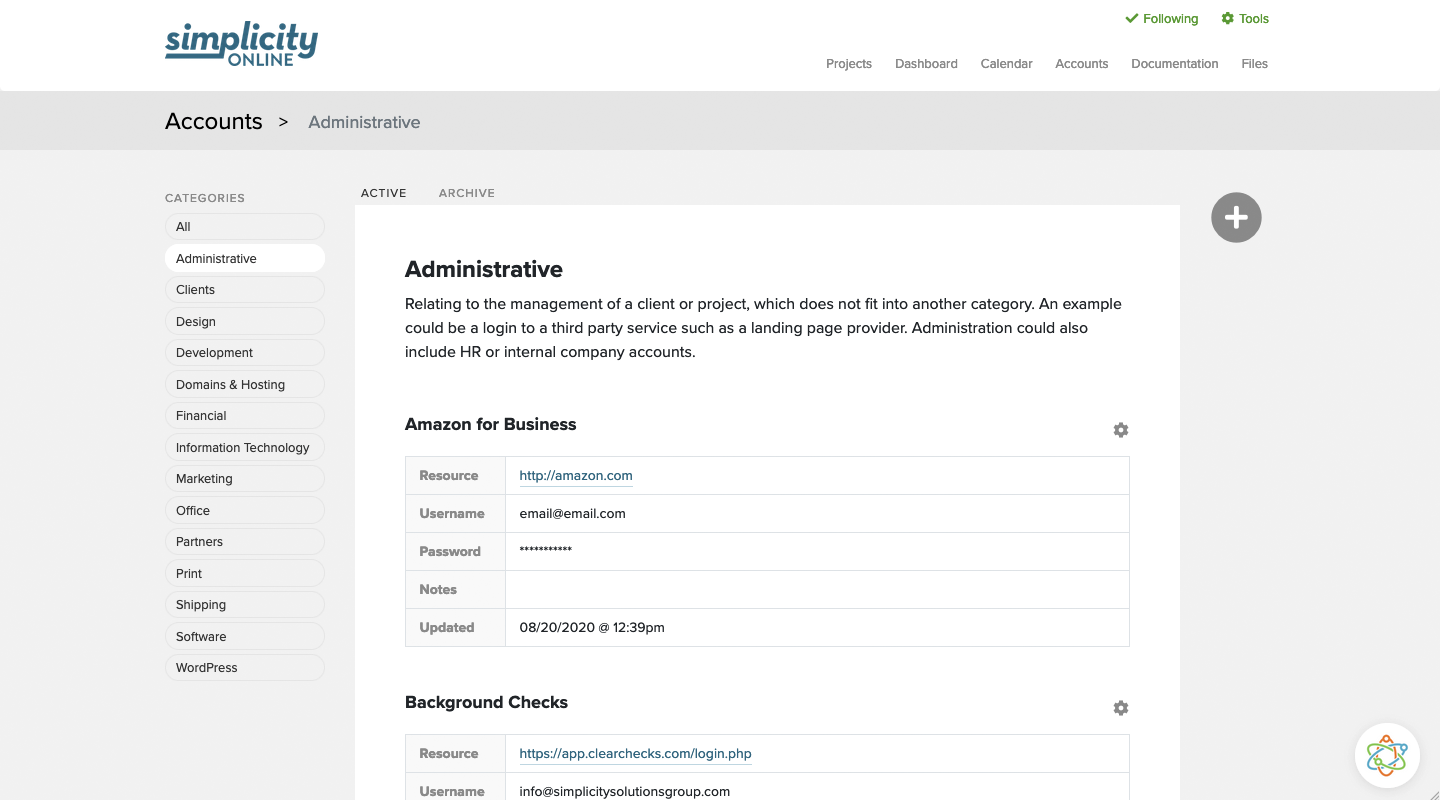Show the Information Technology category
This screenshot has width=1440, height=800.
pos(245,447)
